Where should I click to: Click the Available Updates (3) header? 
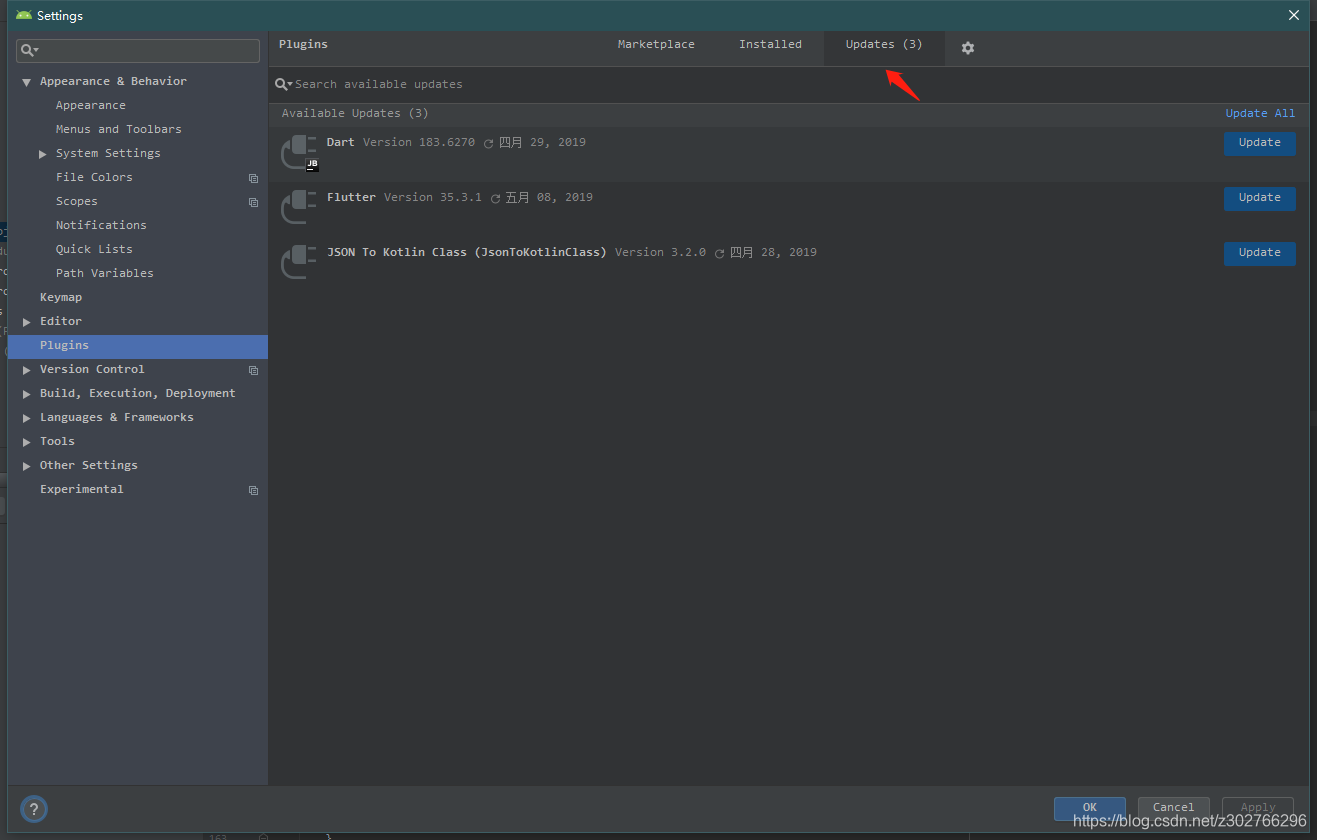click(x=355, y=114)
